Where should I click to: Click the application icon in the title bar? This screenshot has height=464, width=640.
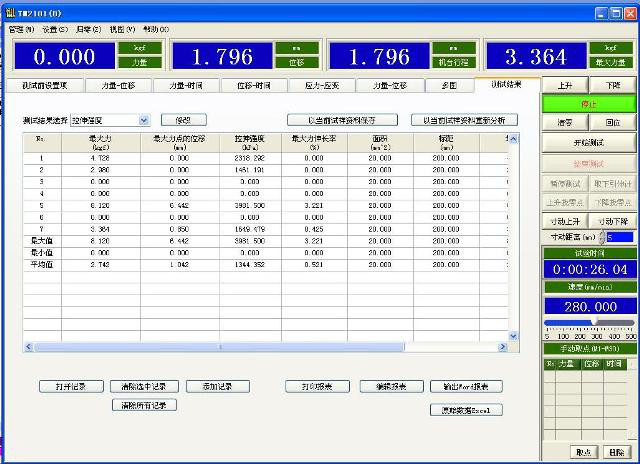tap(10, 13)
